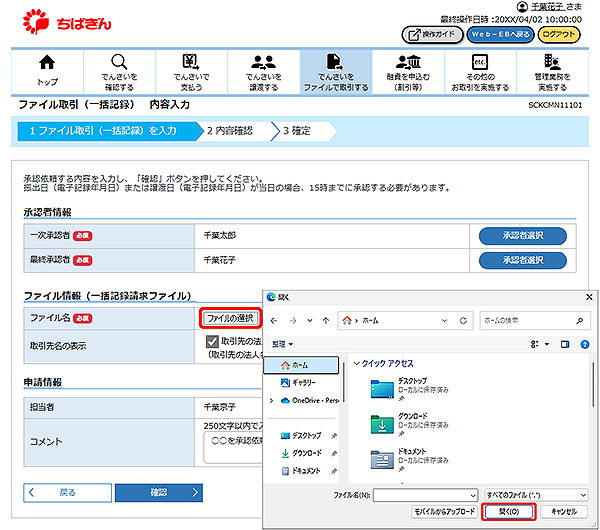This screenshot has width=600, height=530.
Task: Toggle the 取引先の法人名 display checkbox
Action: [x=212, y=341]
